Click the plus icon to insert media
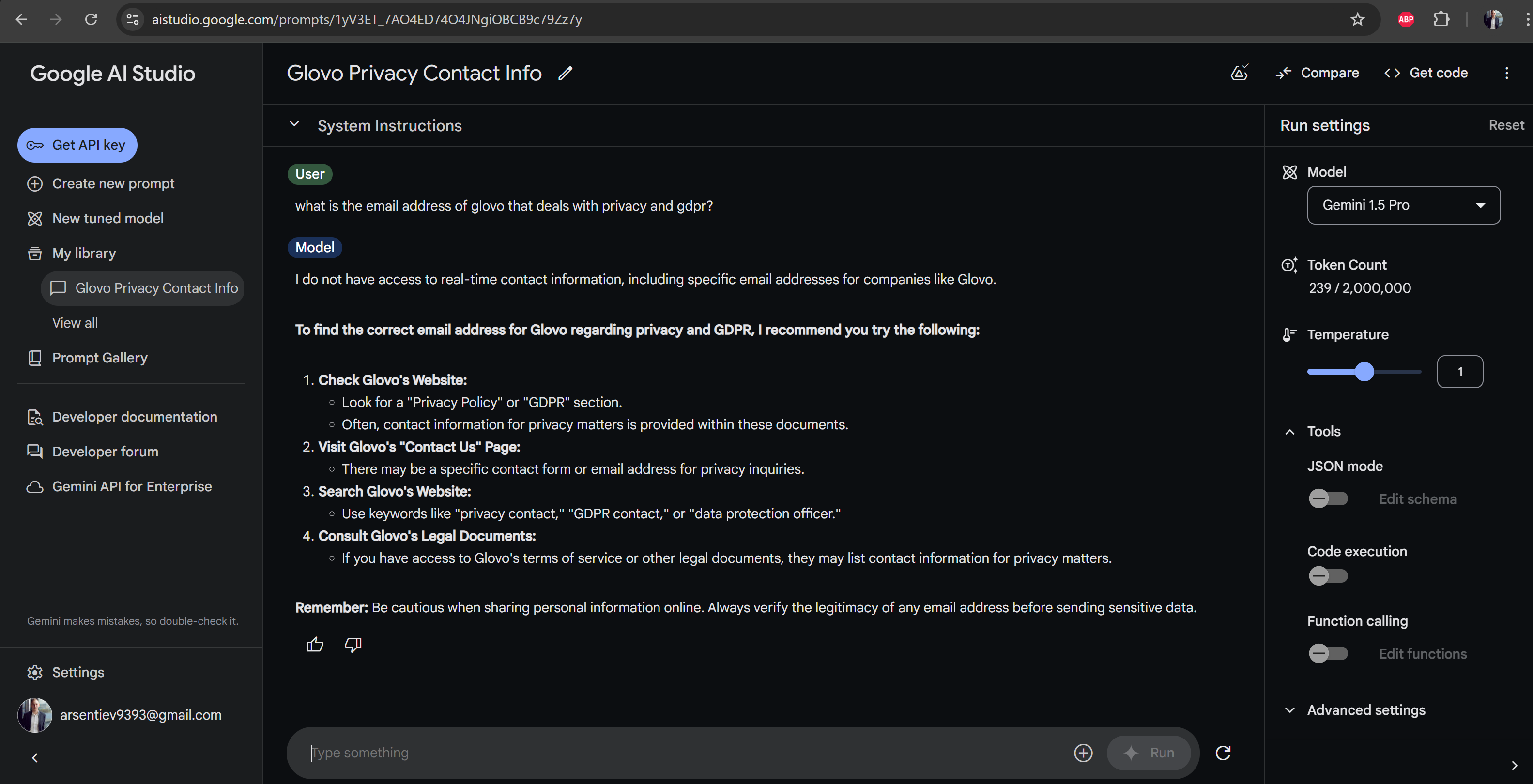 1083,753
